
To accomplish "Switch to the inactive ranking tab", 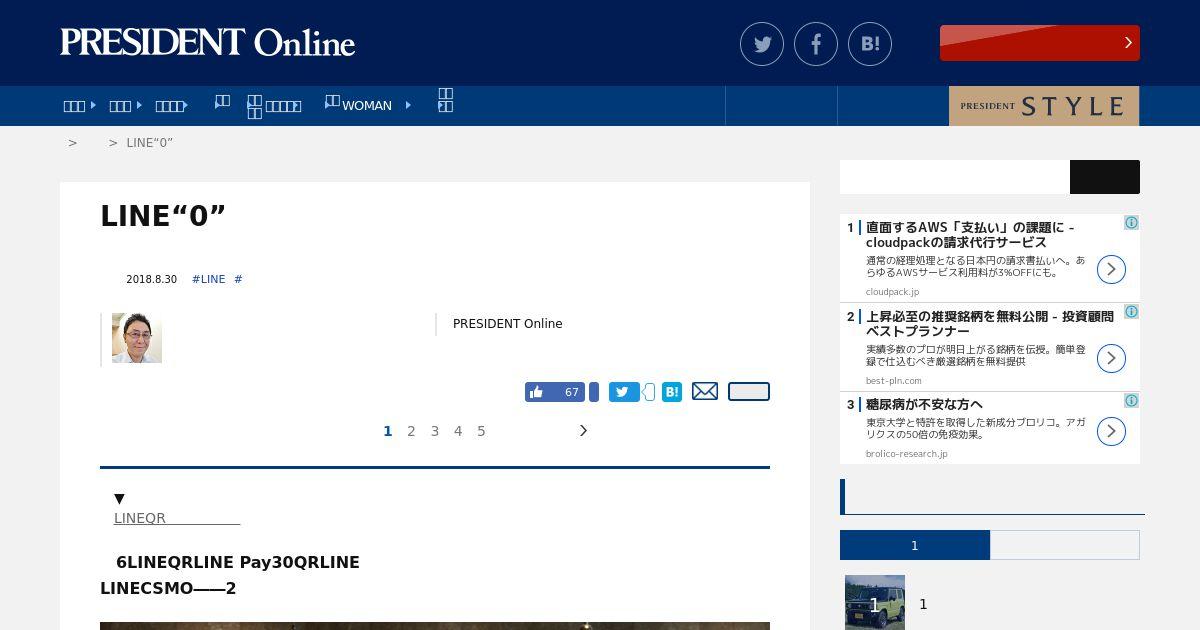I will (1065, 545).
